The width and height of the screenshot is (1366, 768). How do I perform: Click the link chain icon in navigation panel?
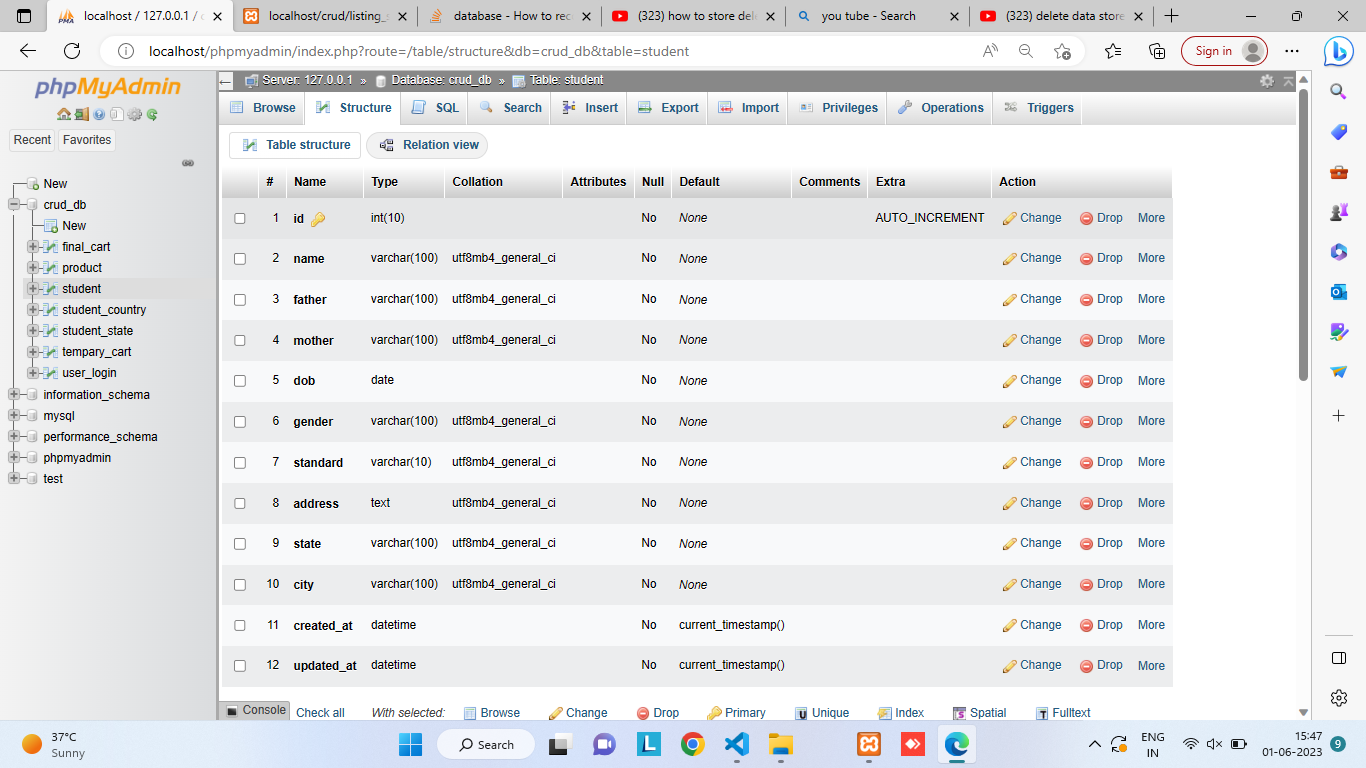pos(188,163)
